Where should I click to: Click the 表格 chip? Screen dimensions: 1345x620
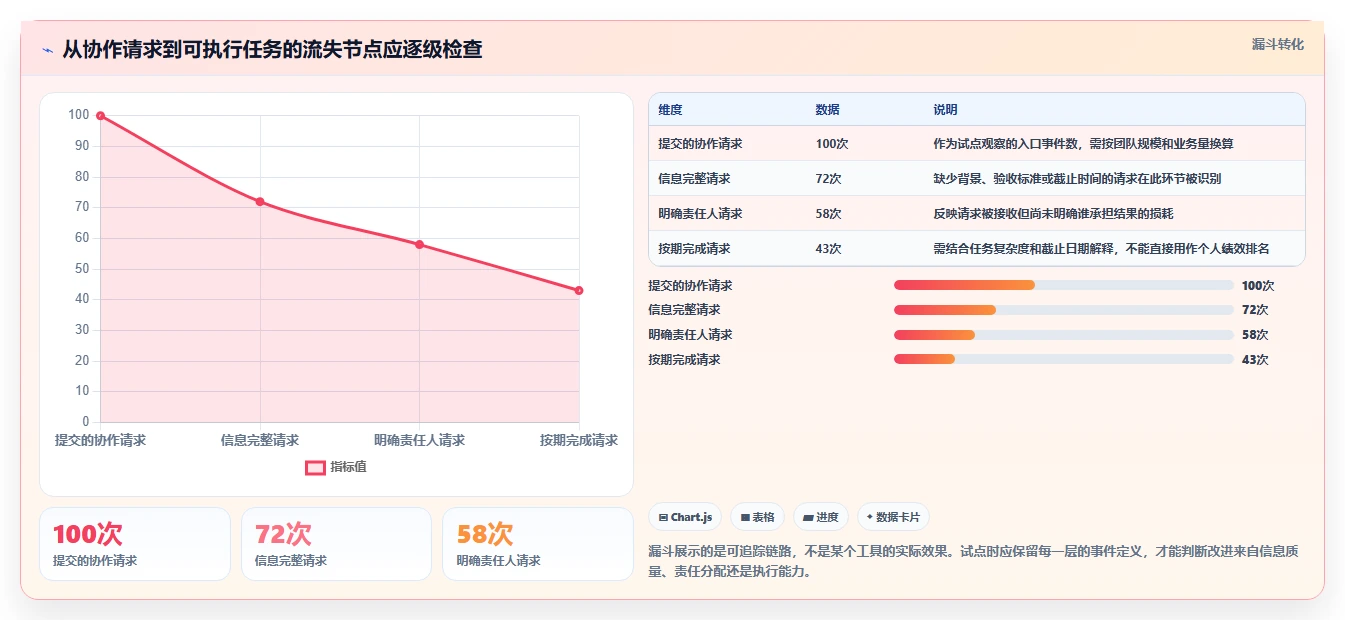tap(758, 517)
